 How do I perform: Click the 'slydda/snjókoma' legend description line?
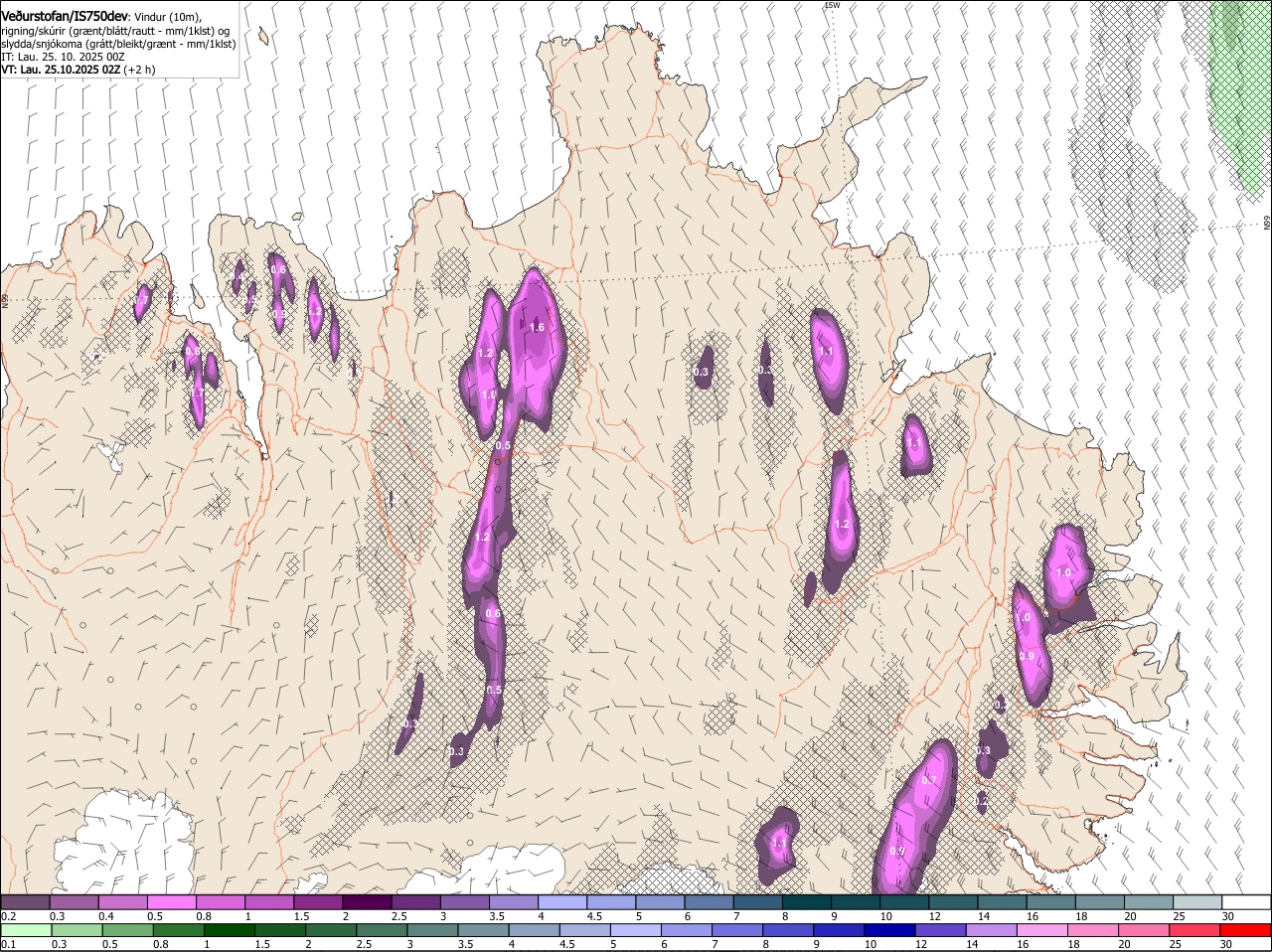(118, 44)
